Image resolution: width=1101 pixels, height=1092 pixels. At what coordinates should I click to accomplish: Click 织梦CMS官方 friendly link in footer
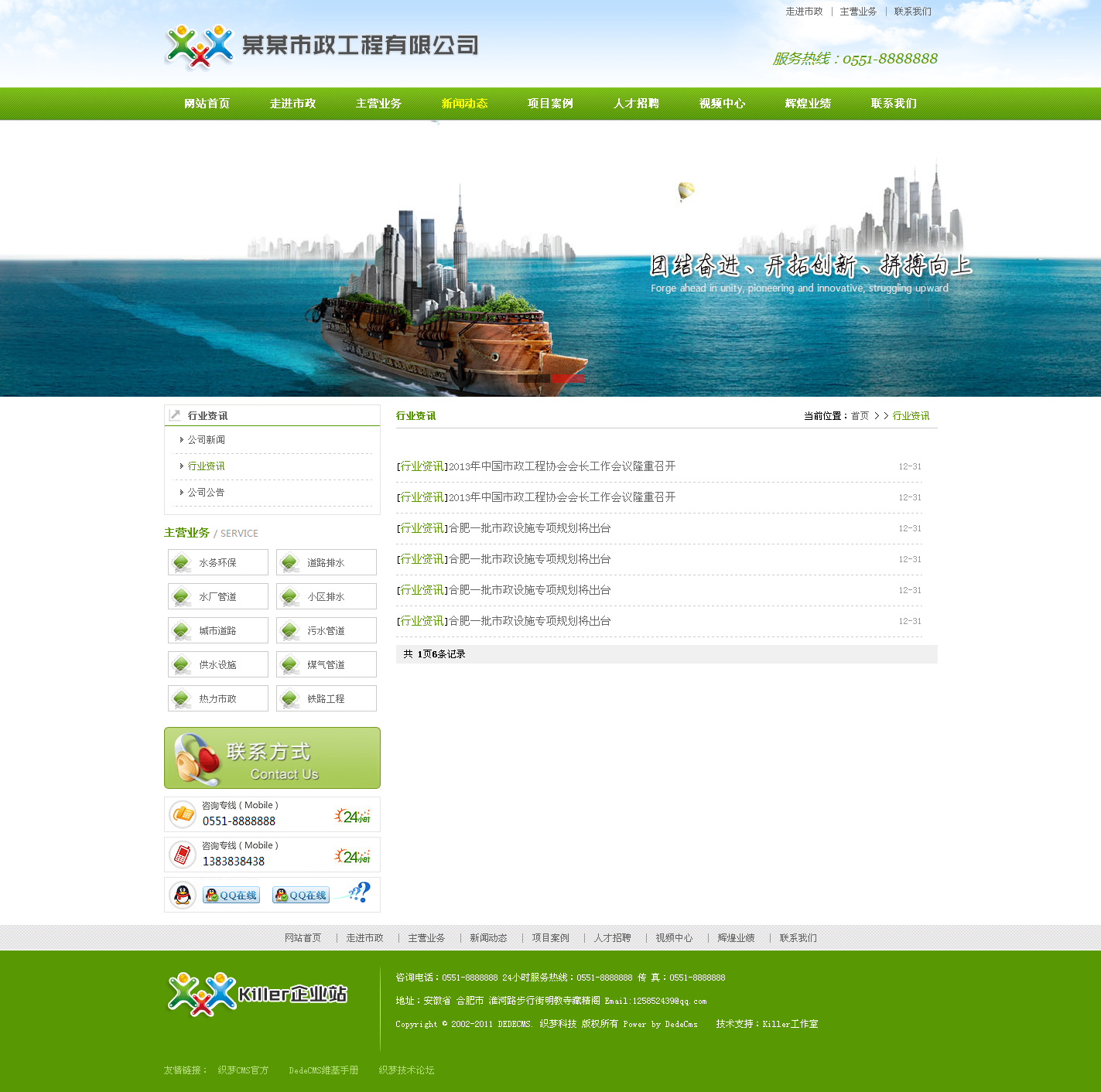point(243,1070)
